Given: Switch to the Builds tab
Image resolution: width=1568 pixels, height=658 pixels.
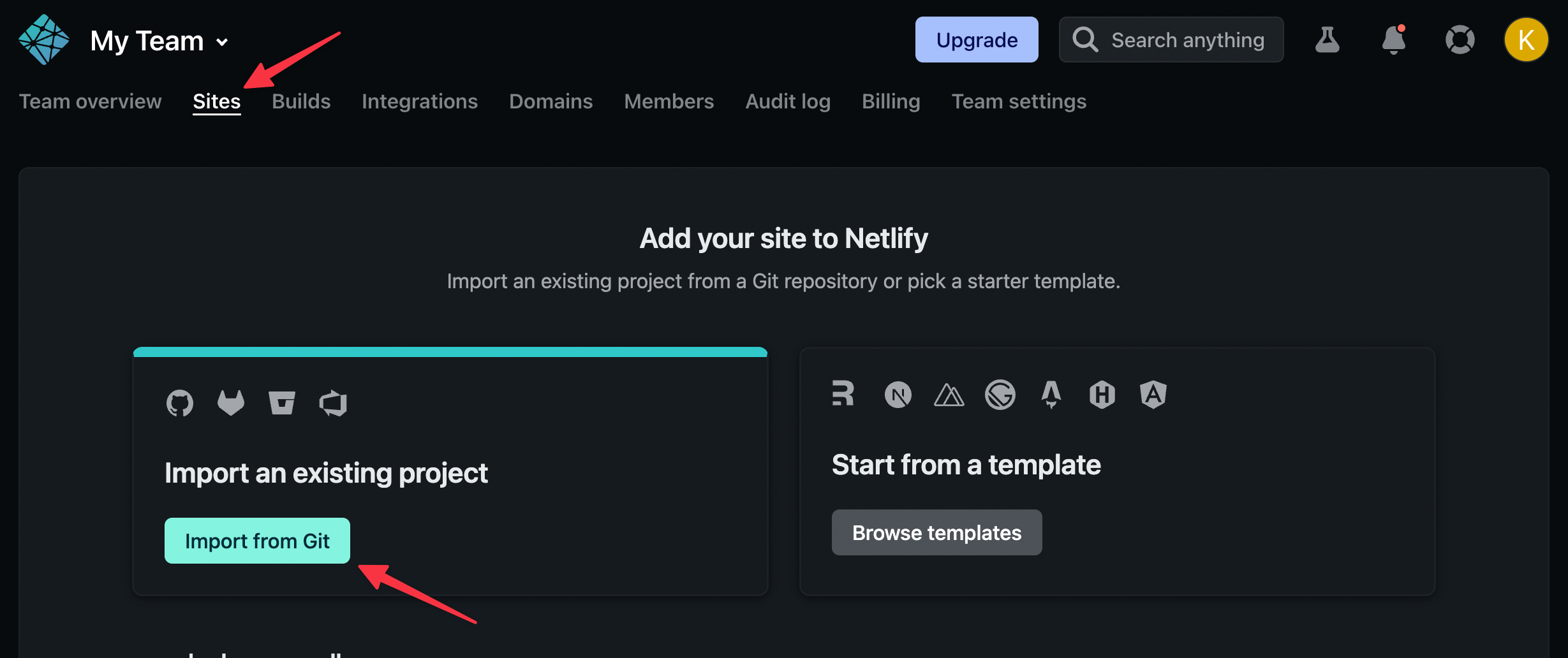Looking at the screenshot, I should tap(301, 101).
